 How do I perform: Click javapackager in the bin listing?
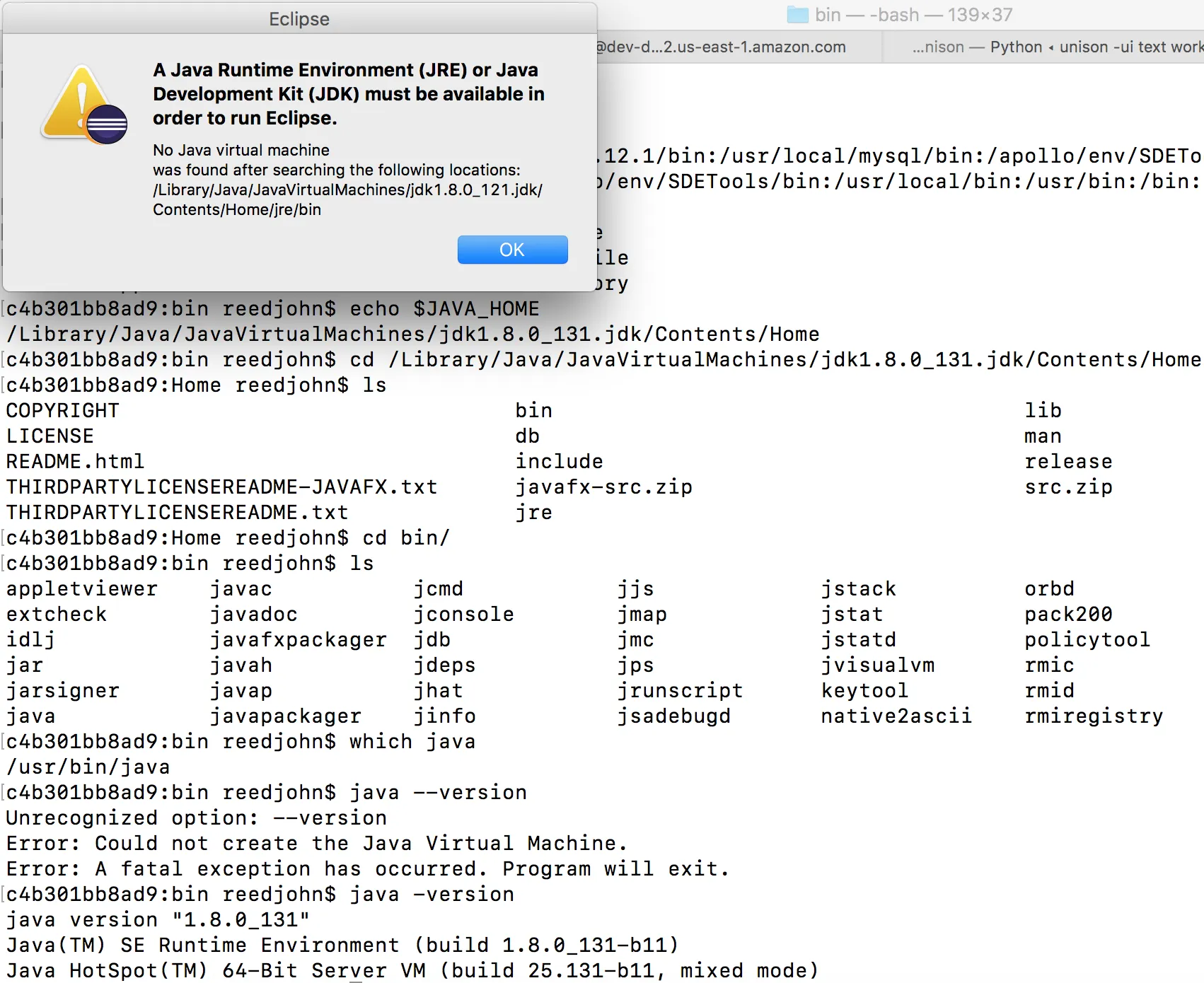286,716
